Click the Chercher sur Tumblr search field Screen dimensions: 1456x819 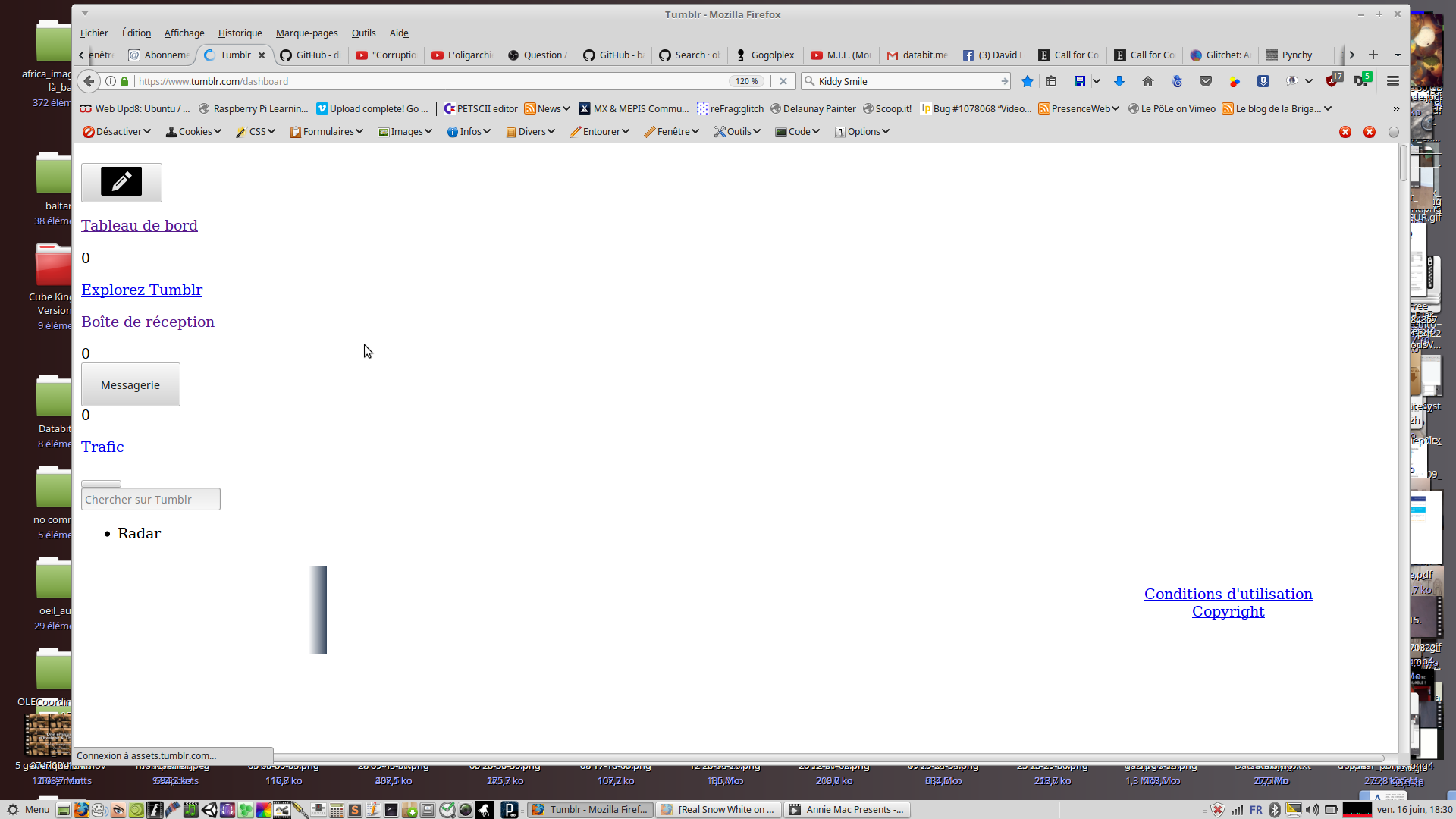click(x=150, y=500)
